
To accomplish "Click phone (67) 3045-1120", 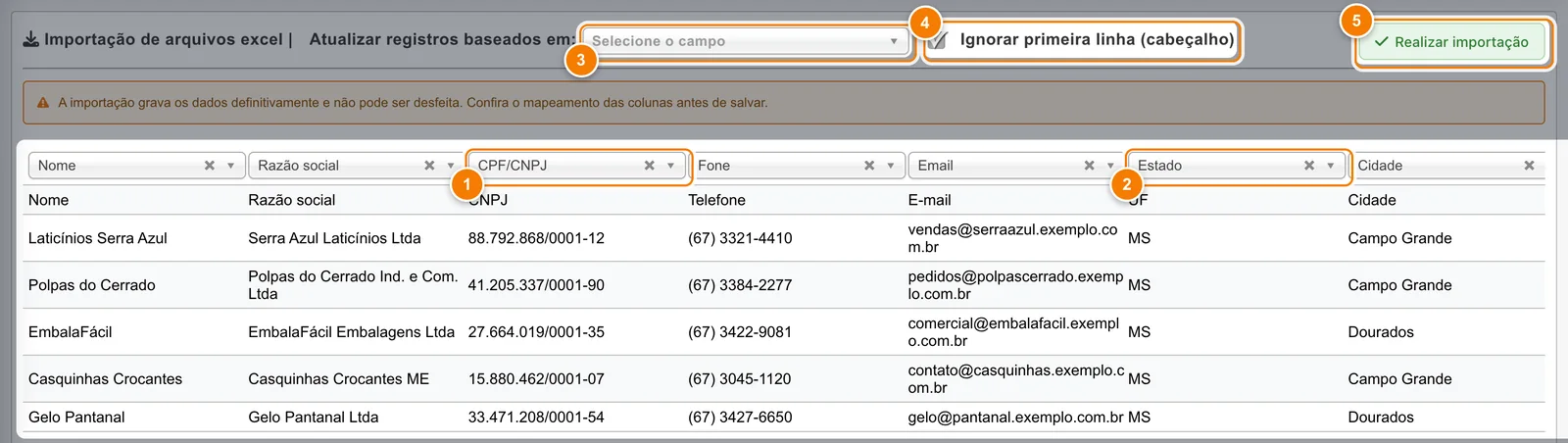I will click(x=740, y=379).
